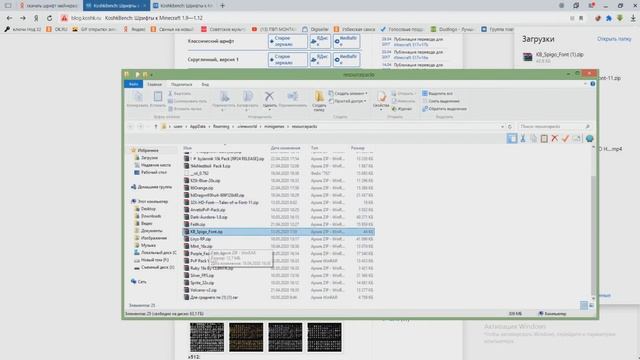
Task: Click Select all in the ribbon
Action: coord(438,93)
